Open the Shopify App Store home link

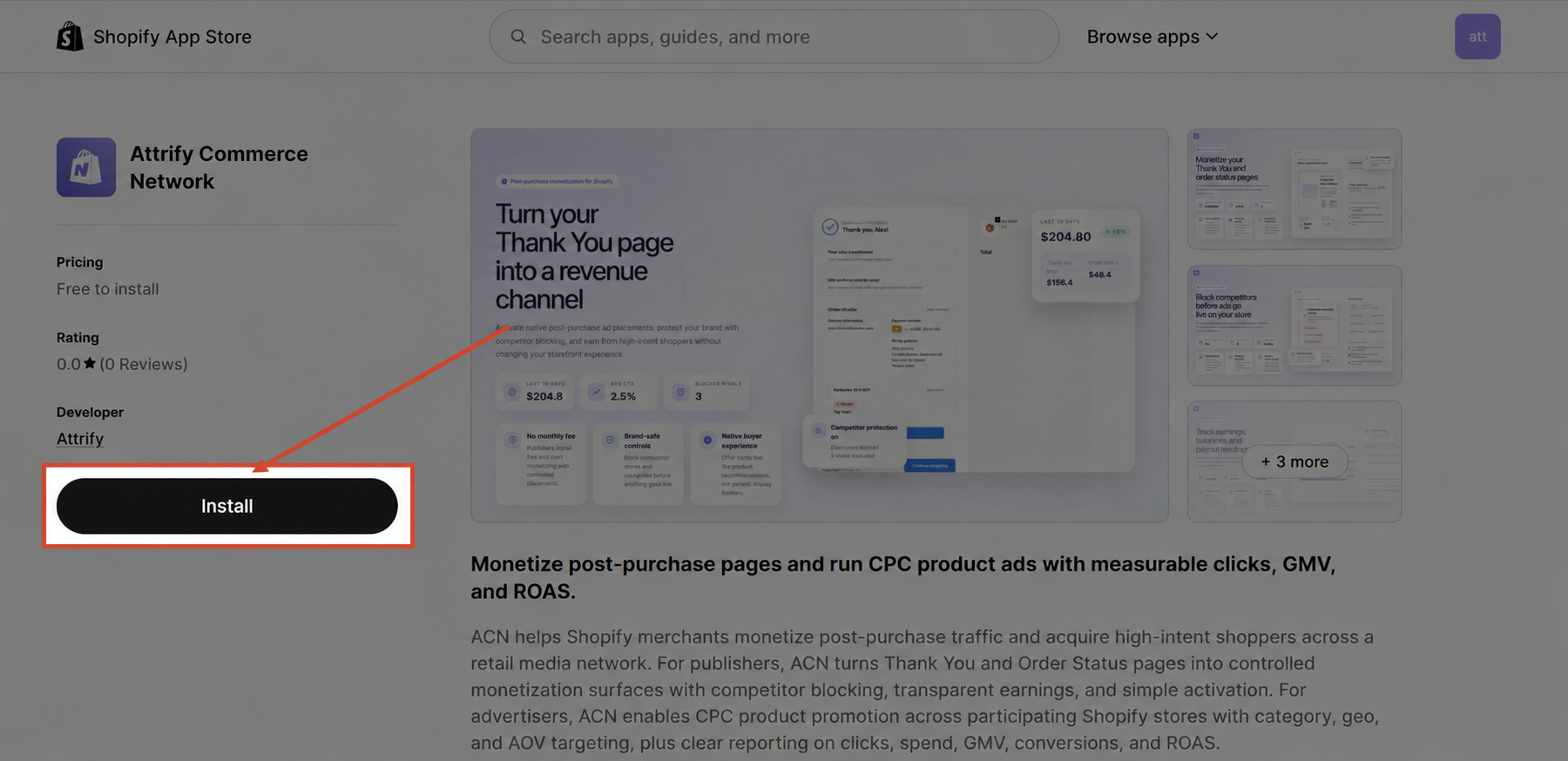tap(154, 37)
